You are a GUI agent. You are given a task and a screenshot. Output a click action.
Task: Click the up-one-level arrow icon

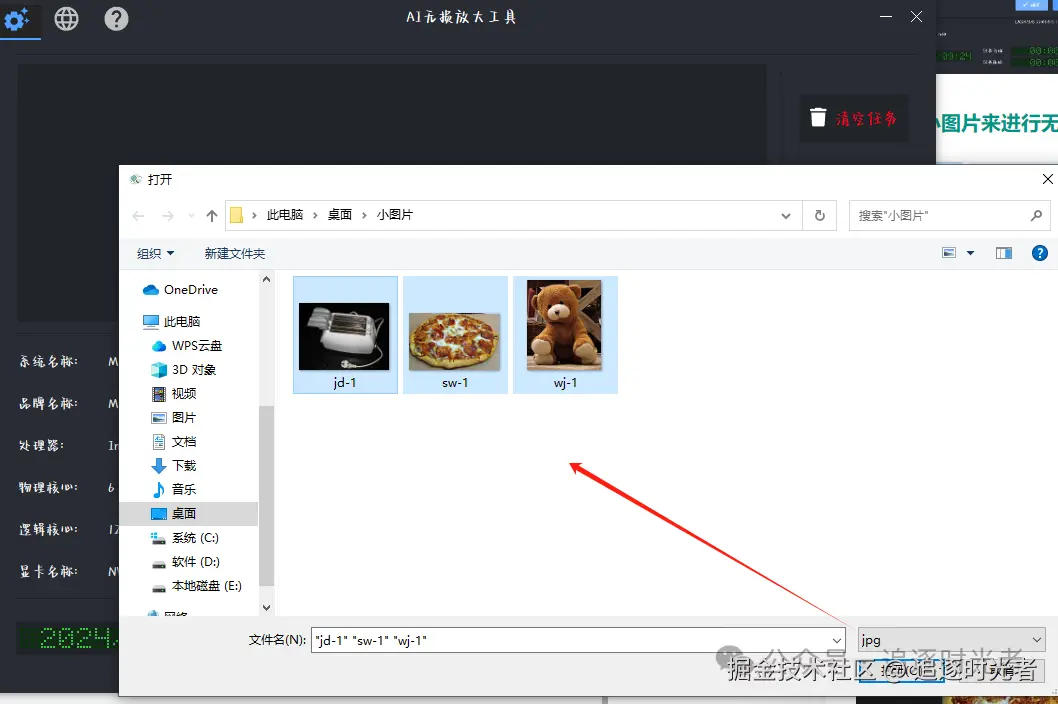point(211,215)
